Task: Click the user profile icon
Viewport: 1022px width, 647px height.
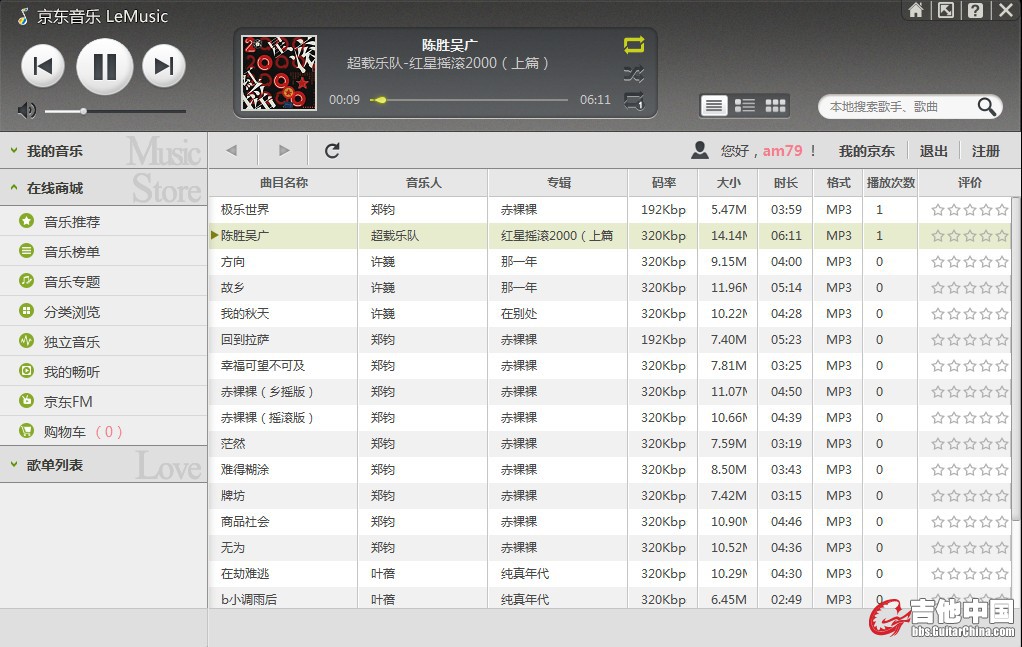Action: [699, 151]
